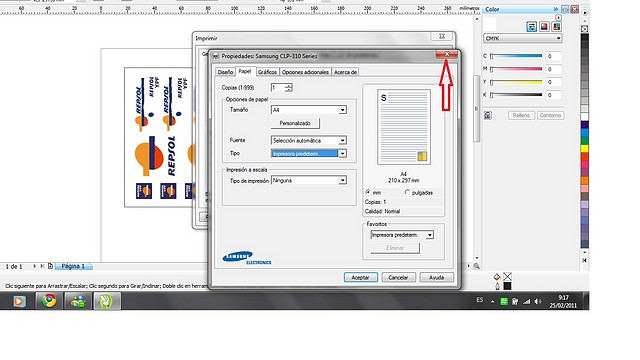
Task: Switch to the Opciones adicionales tab
Action: (x=305, y=72)
